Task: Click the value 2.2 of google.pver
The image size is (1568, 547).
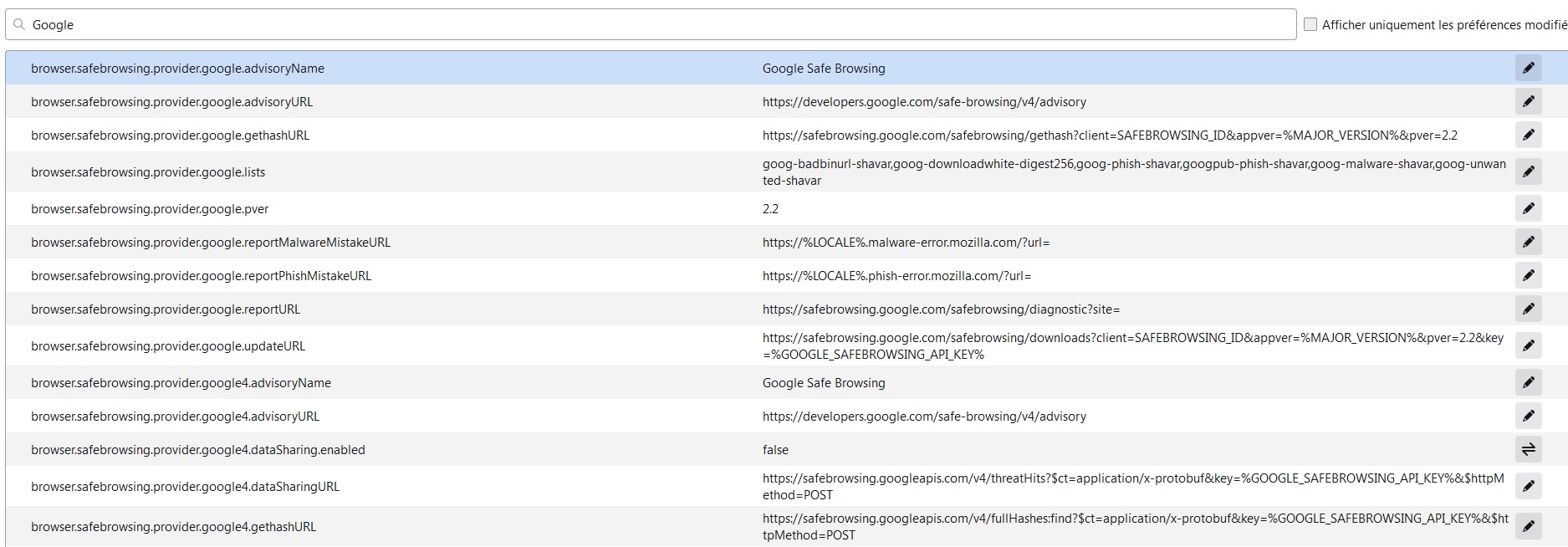Action: pyautogui.click(x=770, y=209)
